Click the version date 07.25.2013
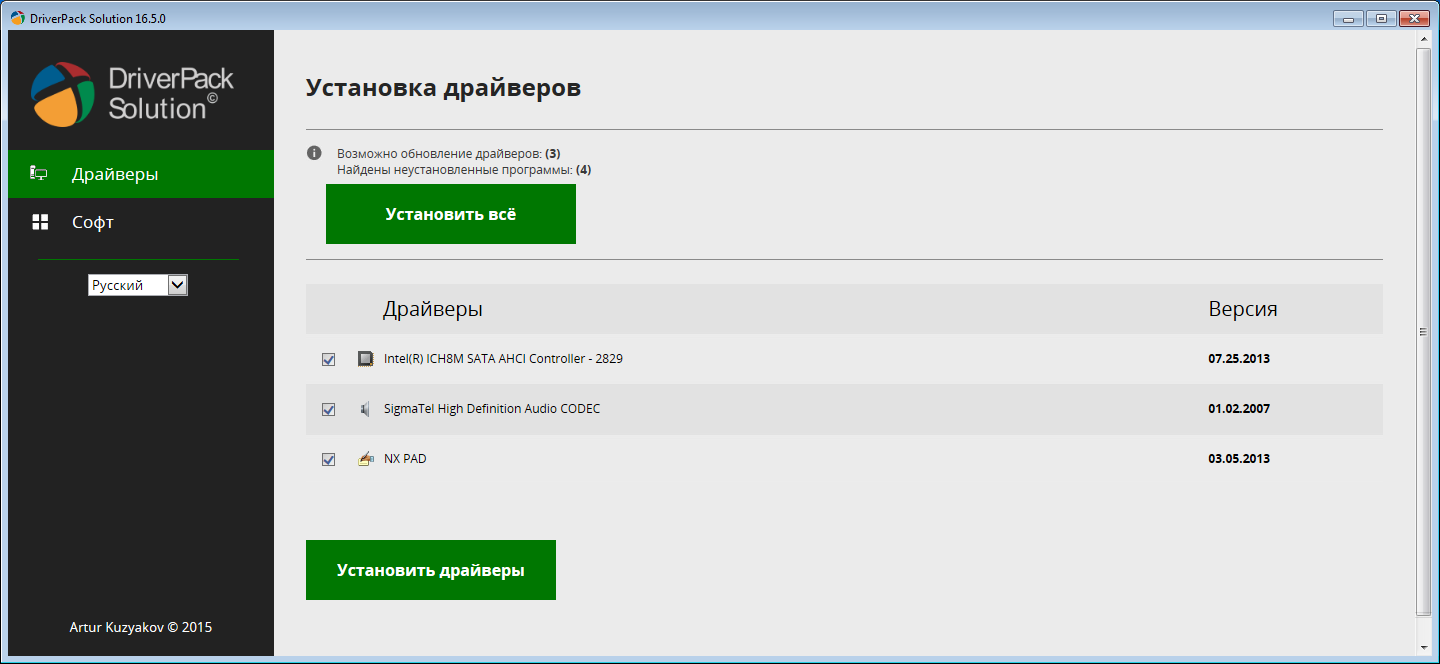Image resolution: width=1440 pixels, height=664 pixels. (x=1239, y=359)
